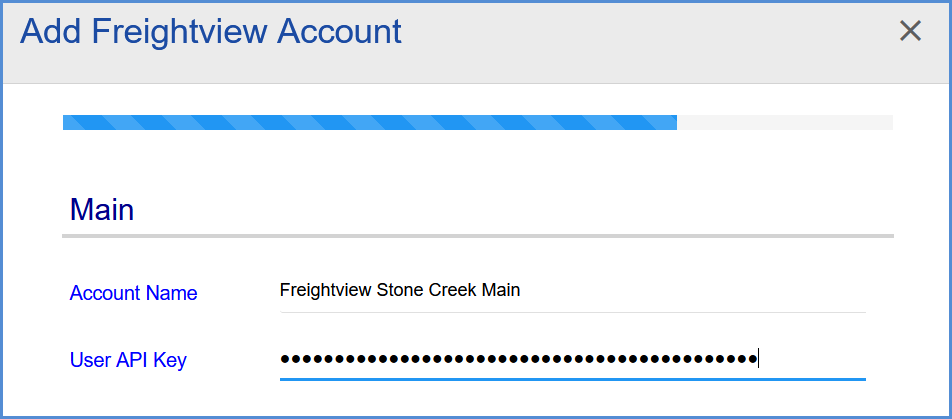Viewport: 952px width, 419px height.
Task: Click the unfilled gray part of progress bar
Action: coord(784,123)
